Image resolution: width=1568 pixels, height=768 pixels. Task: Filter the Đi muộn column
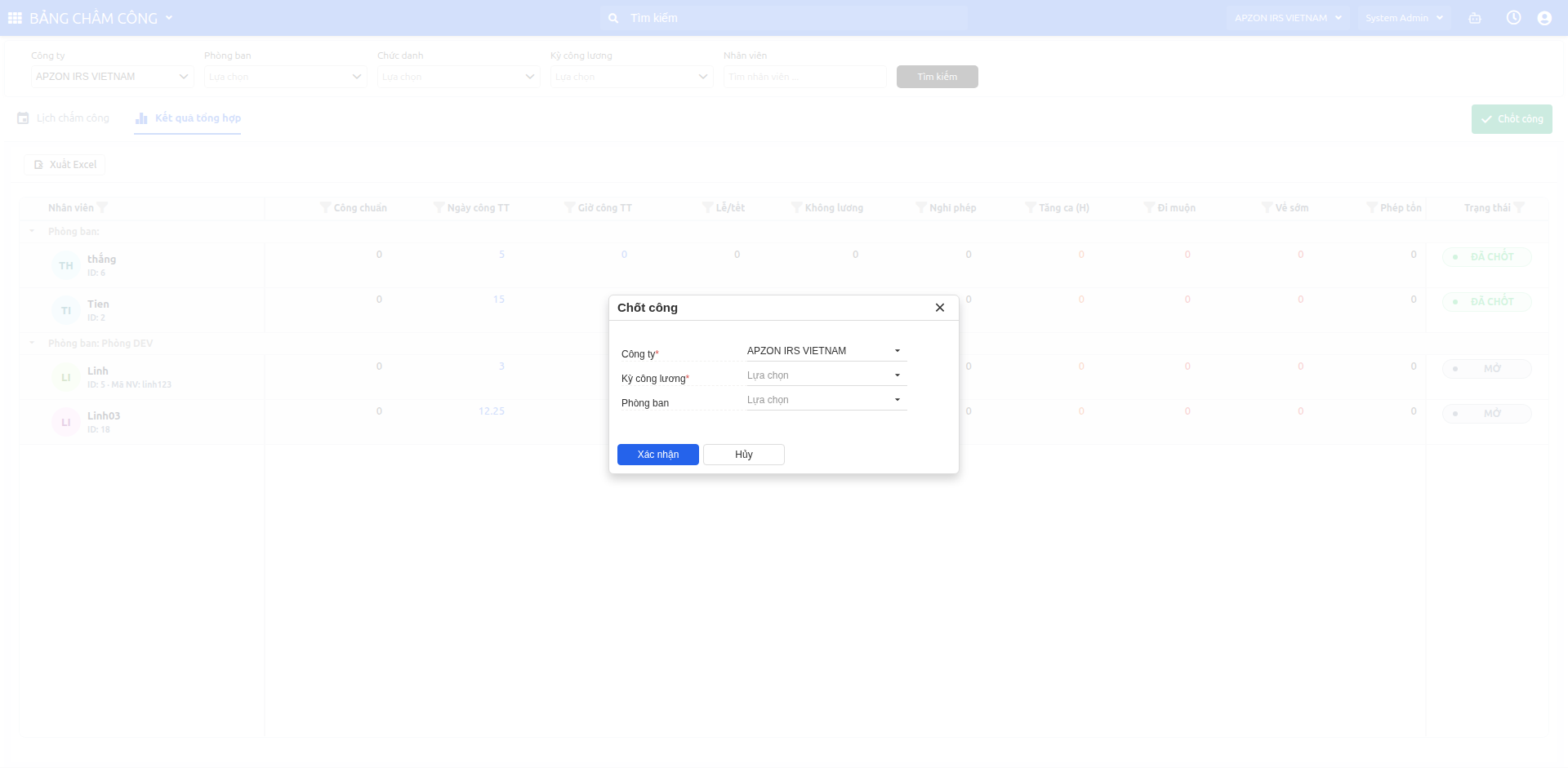[x=1149, y=207]
